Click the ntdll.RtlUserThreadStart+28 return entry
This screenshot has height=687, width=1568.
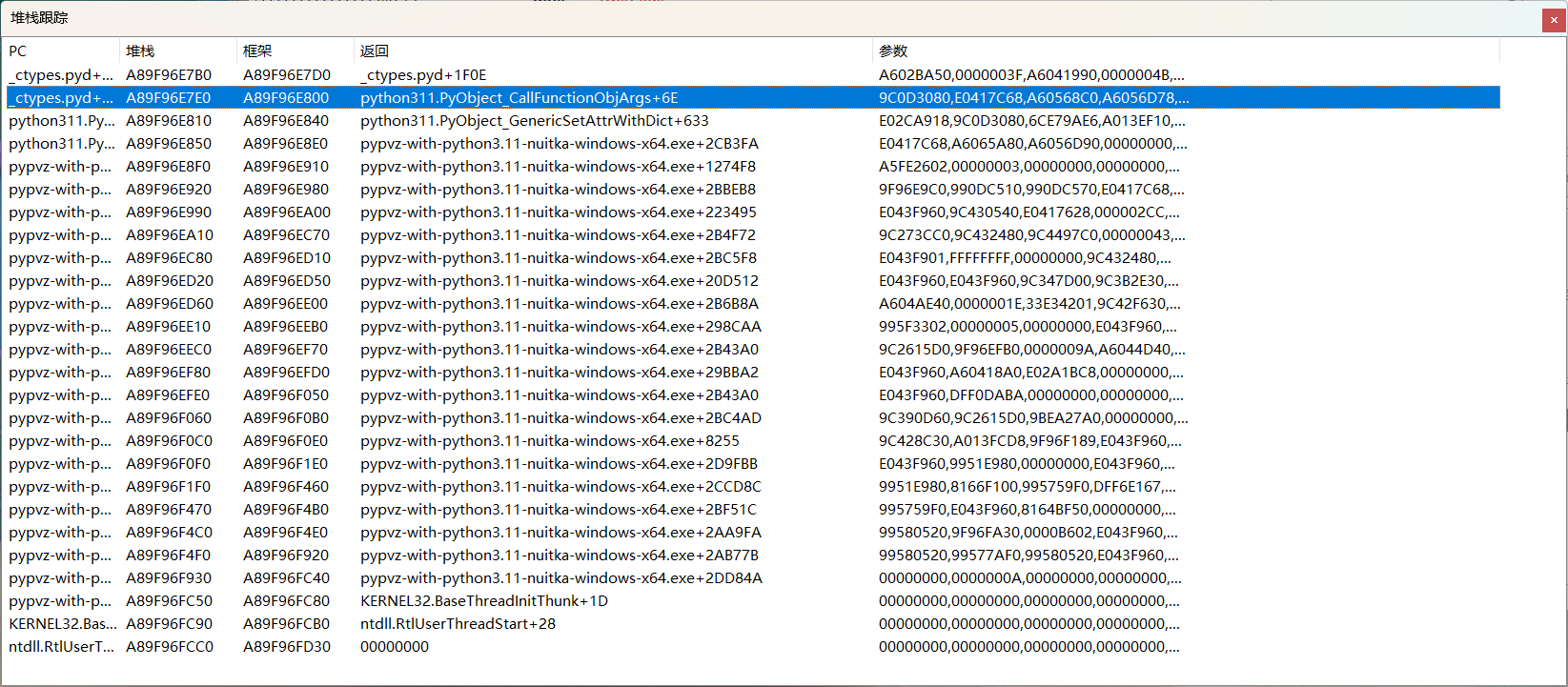coord(458,624)
